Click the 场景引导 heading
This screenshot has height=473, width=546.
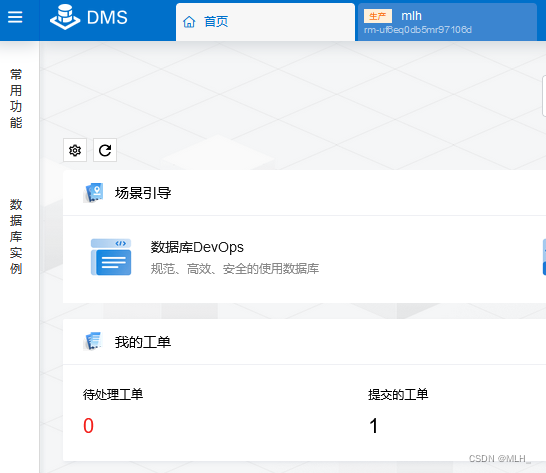click(143, 193)
